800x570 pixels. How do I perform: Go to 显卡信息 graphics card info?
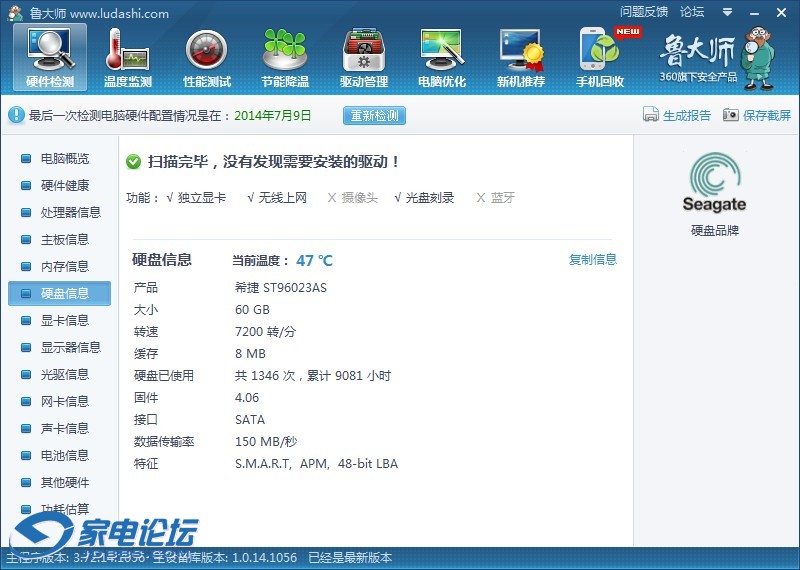(x=64, y=321)
